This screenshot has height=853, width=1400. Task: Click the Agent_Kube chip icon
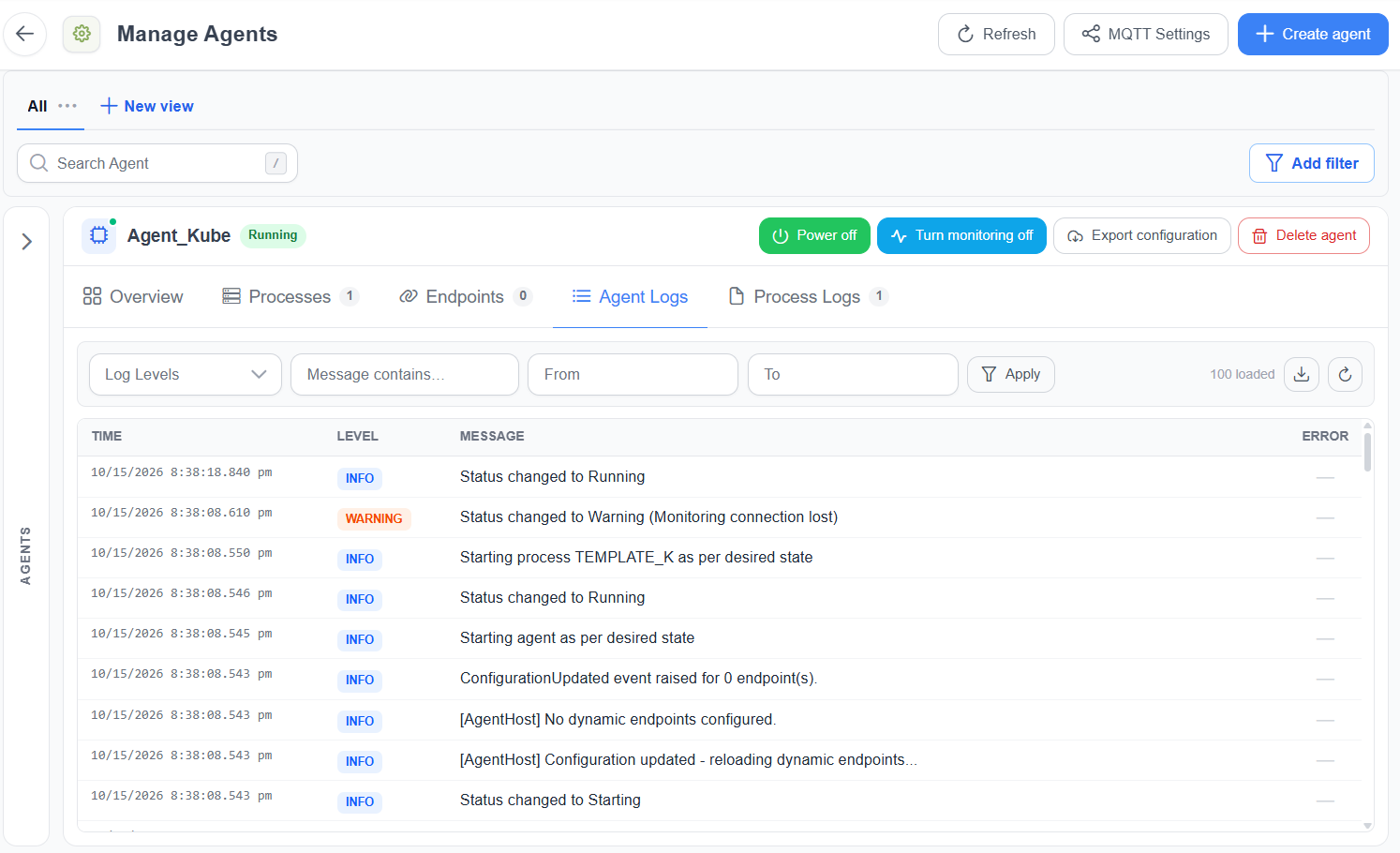click(x=99, y=235)
